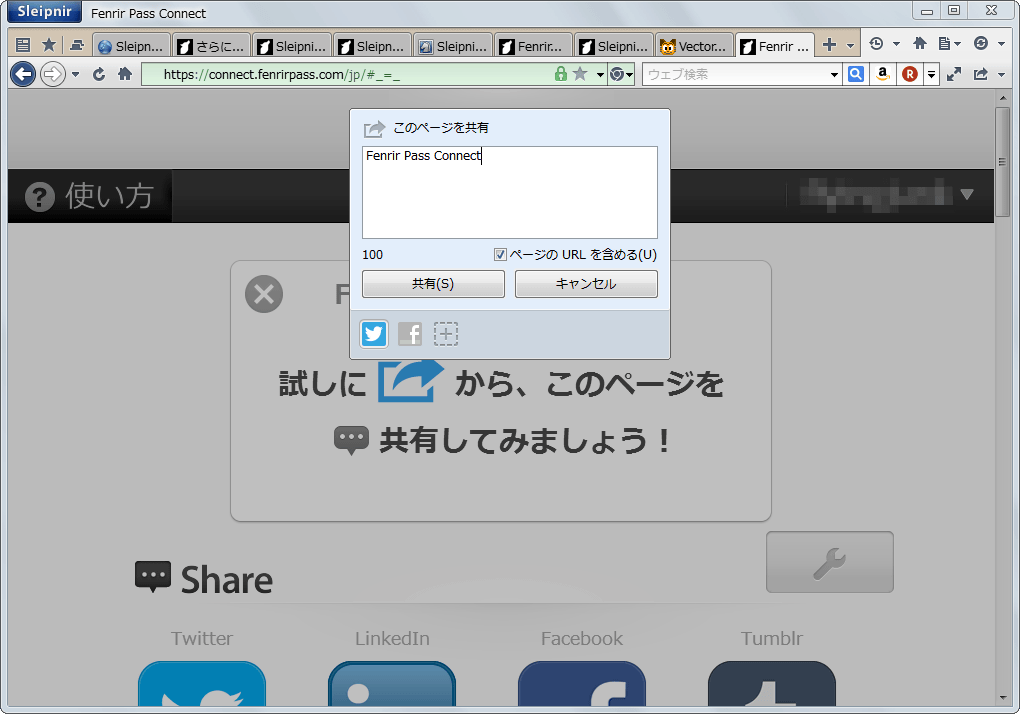Click the Twitter share service tile
The height and width of the screenshot is (714, 1020).
point(202,683)
